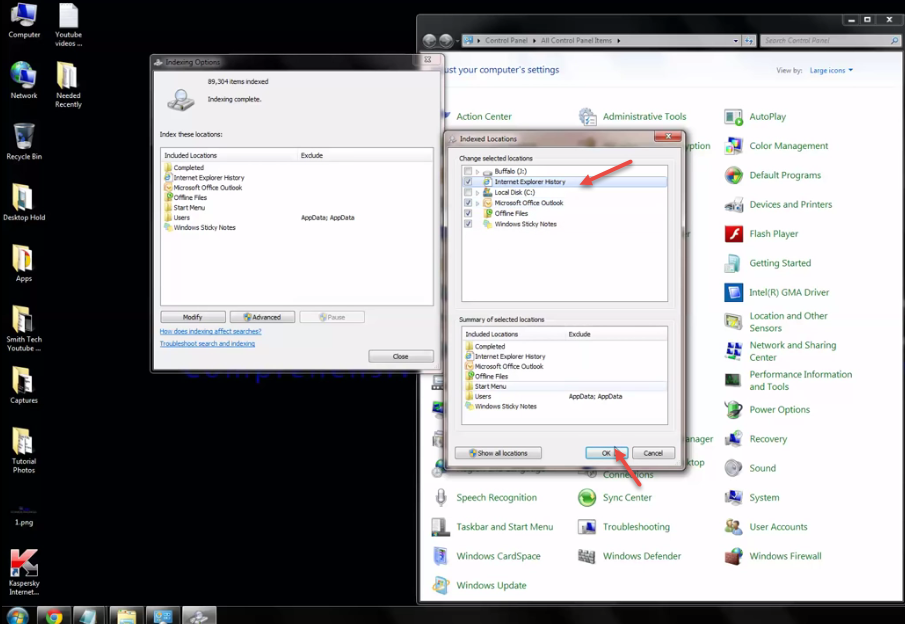The height and width of the screenshot is (624, 905).
Task: Open How does indexing affect searches link
Action: (211, 331)
